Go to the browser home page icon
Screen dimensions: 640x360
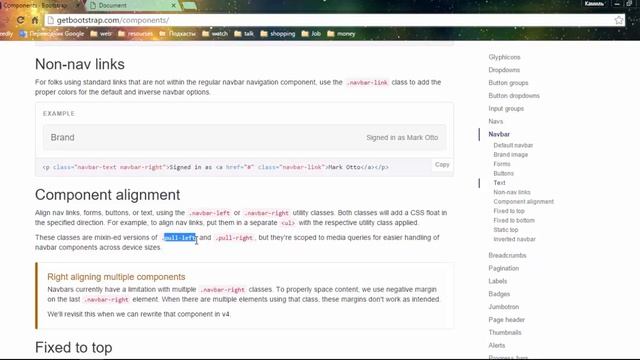[35, 20]
